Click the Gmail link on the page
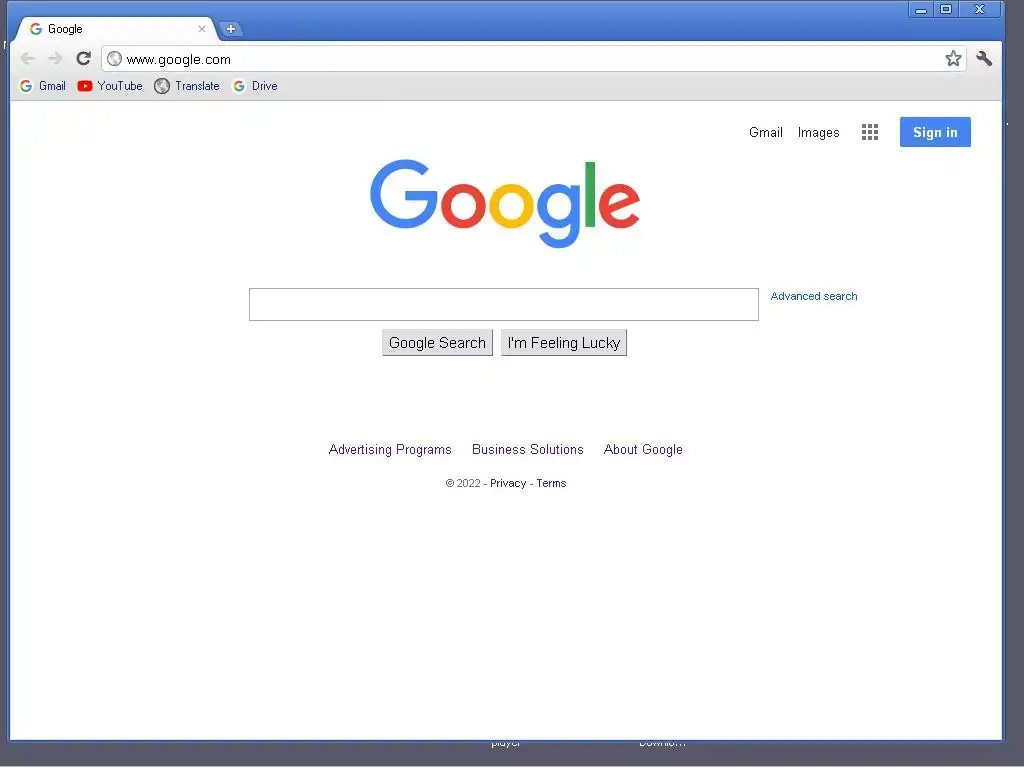 coord(765,133)
